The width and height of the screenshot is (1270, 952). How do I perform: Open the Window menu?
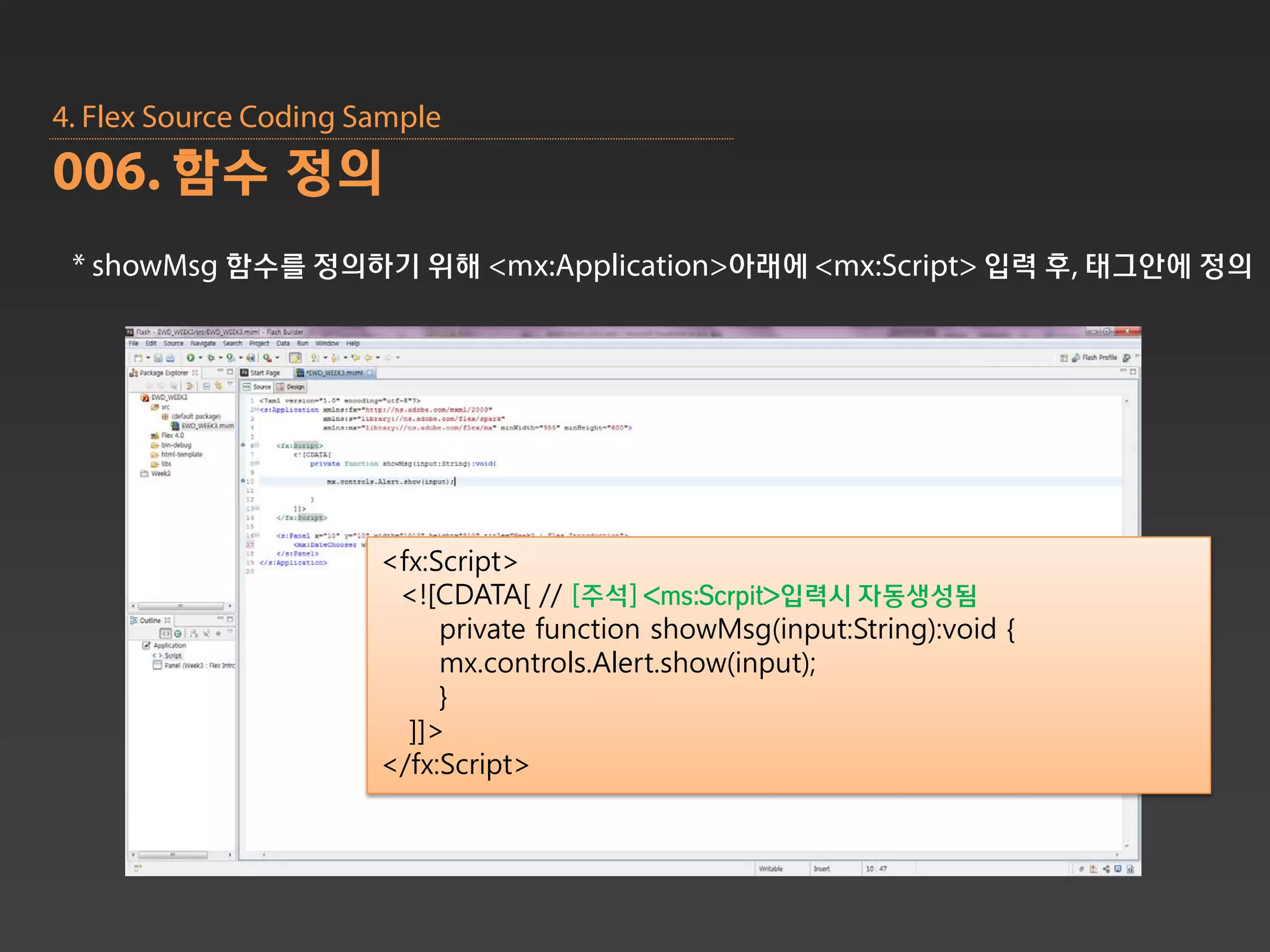[x=327, y=343]
